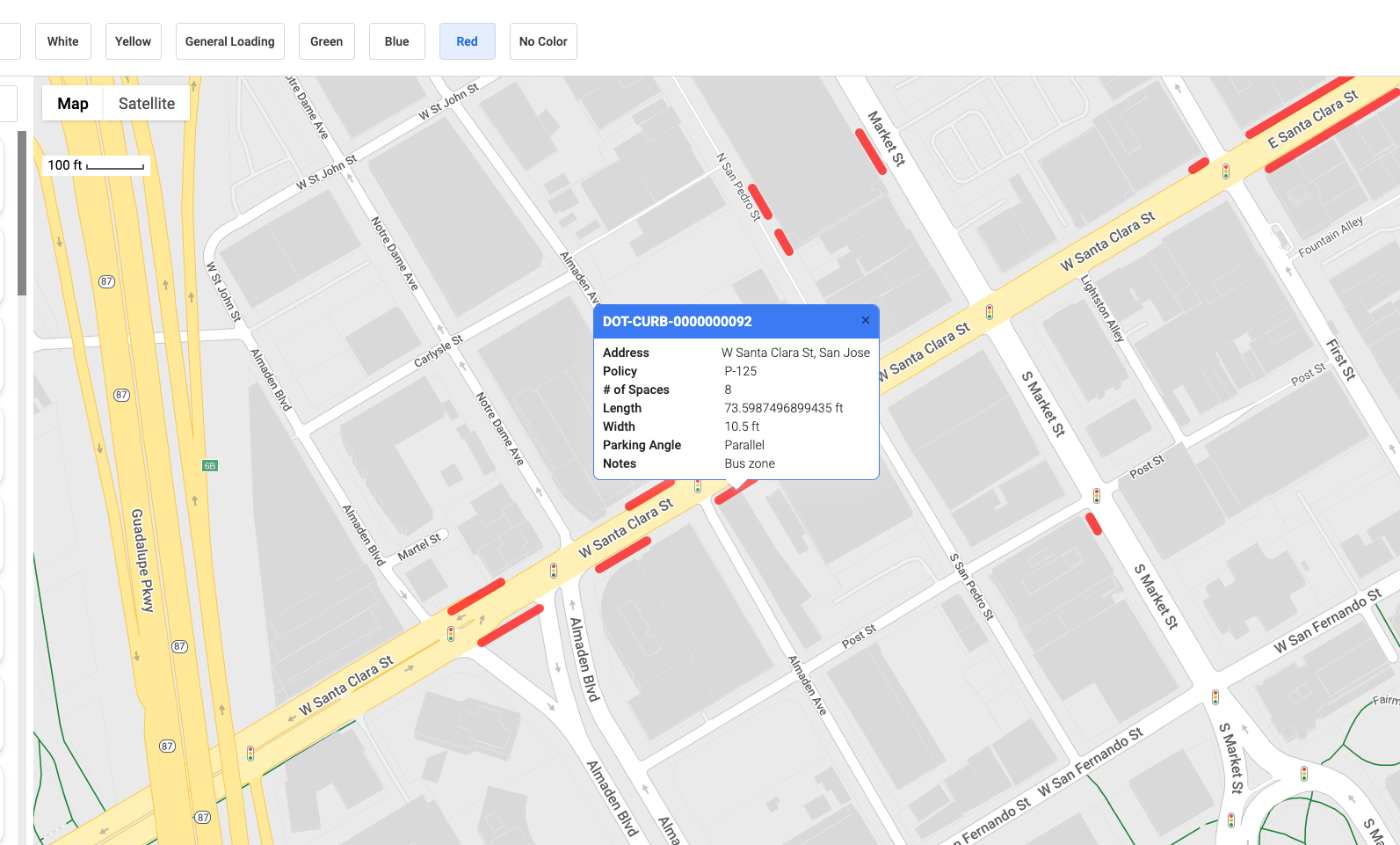
Task: Click the green exit 6B marker
Action: [x=210, y=465]
